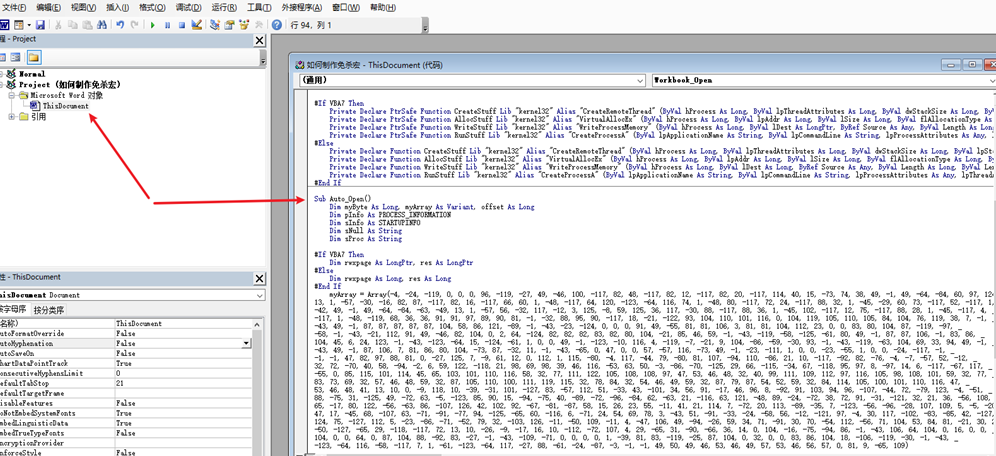Click ConsecutiveHyphensLimit value 0
Screen dimensions: 996x456
[183, 373]
